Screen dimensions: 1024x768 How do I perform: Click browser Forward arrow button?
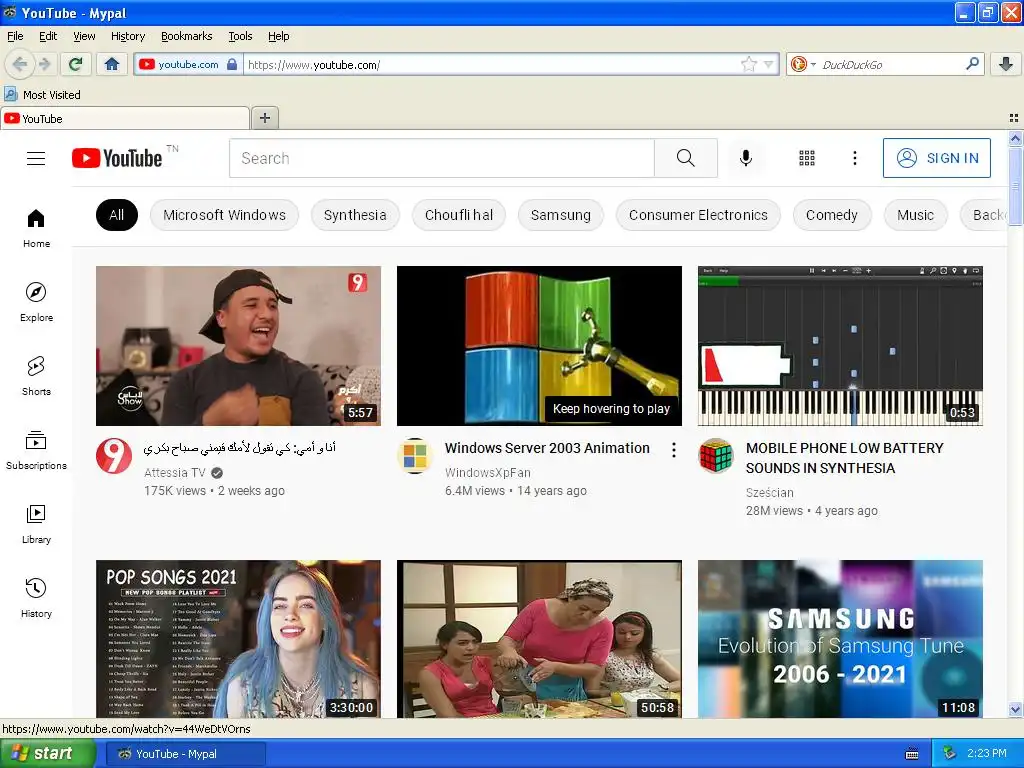click(44, 64)
